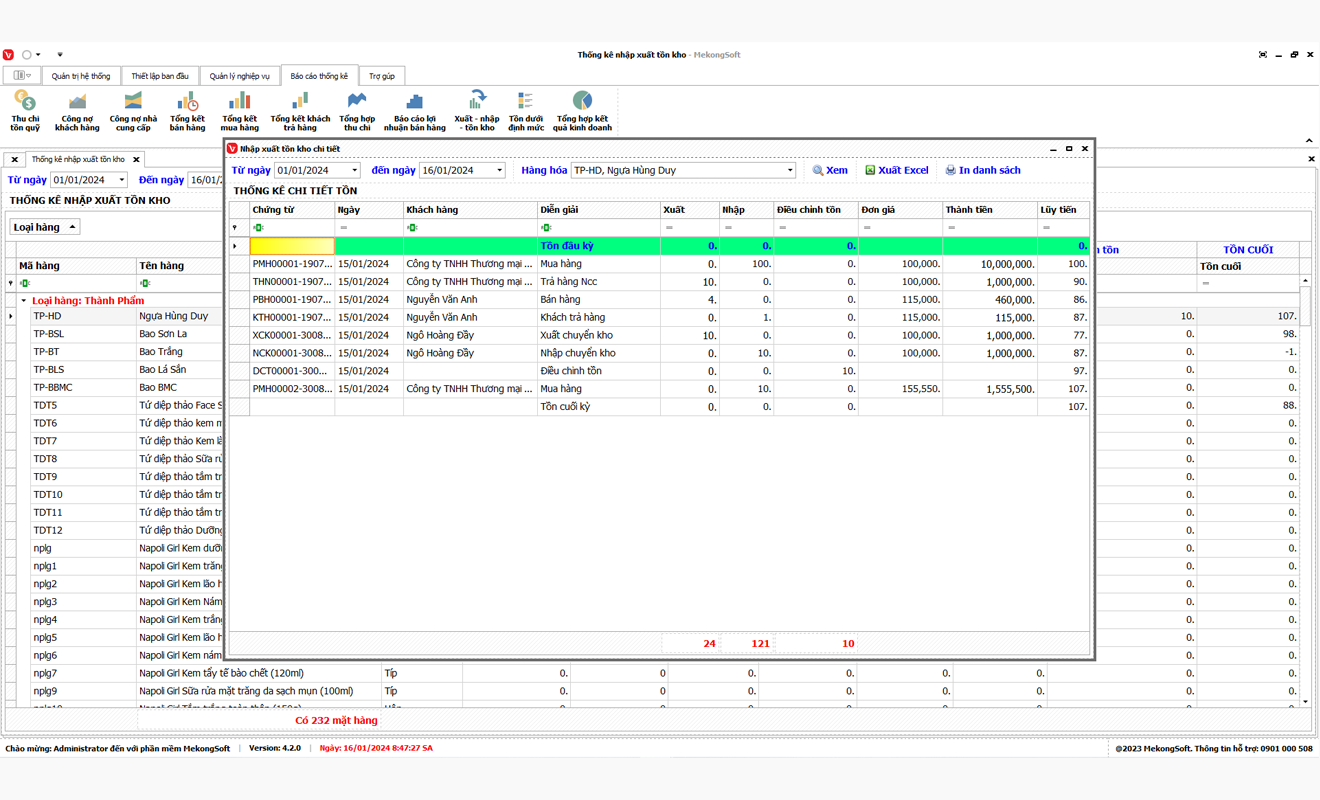Open Công nợ khách hàng report
The width and height of the screenshot is (1320, 800).
(77, 111)
